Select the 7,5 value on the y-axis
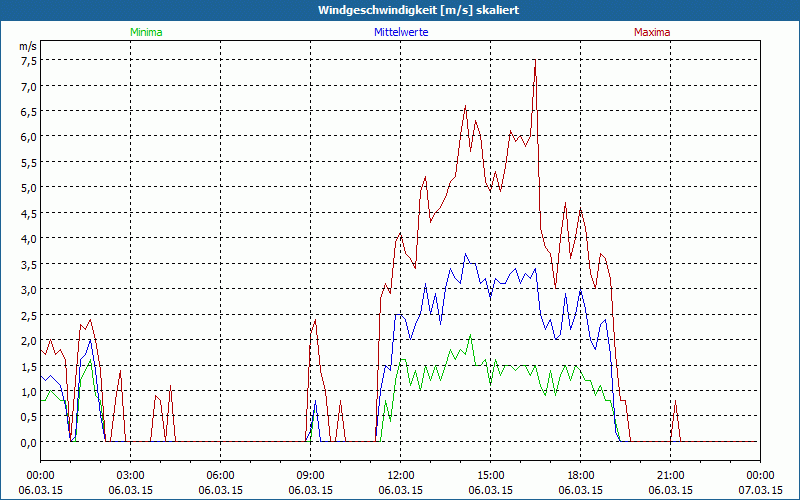Image resolution: width=800 pixels, height=500 pixels. [28, 60]
